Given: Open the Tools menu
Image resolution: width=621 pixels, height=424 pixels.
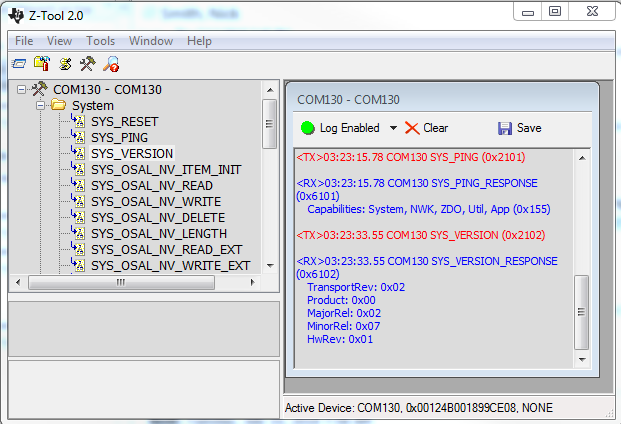Looking at the screenshot, I should click(101, 41).
